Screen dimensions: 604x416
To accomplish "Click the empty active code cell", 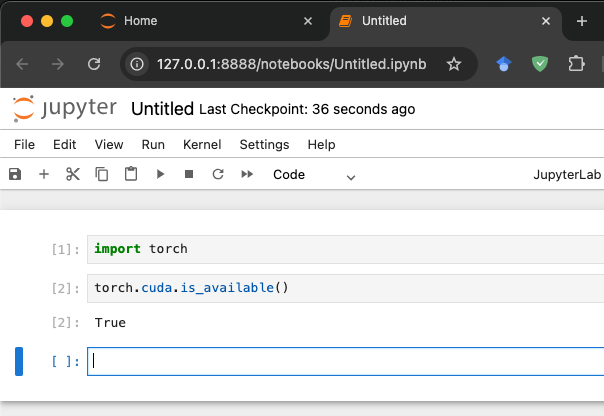I will pyautogui.click(x=345, y=361).
